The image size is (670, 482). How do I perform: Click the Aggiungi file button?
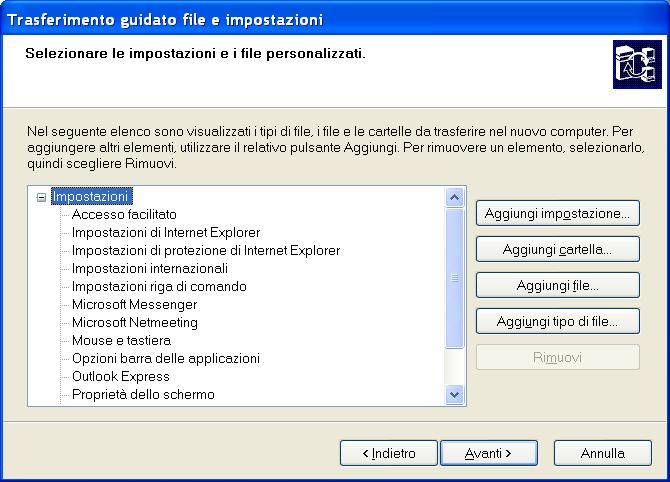[x=557, y=285]
